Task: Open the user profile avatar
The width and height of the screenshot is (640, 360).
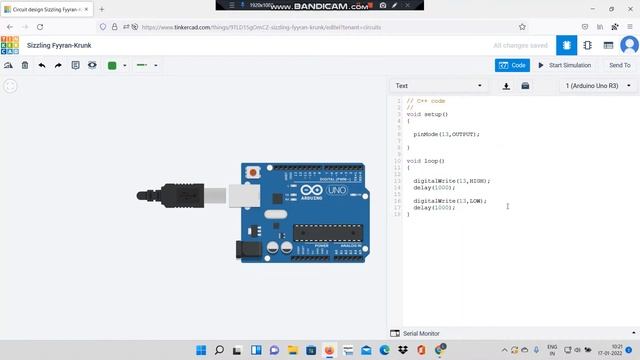Action: tap(629, 45)
